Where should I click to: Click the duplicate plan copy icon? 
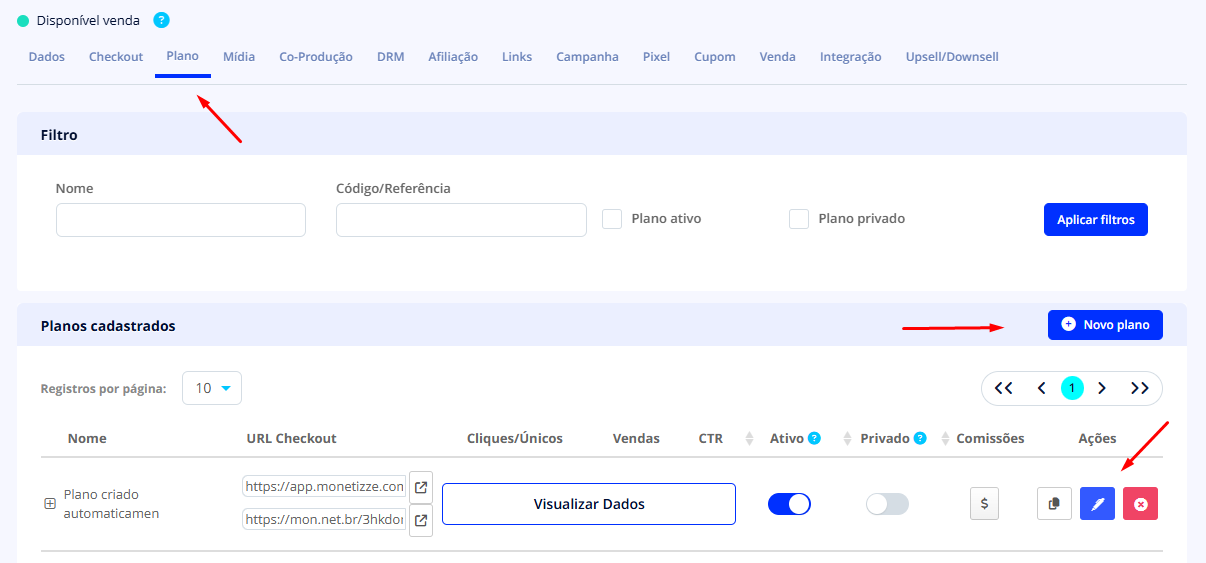1053,504
